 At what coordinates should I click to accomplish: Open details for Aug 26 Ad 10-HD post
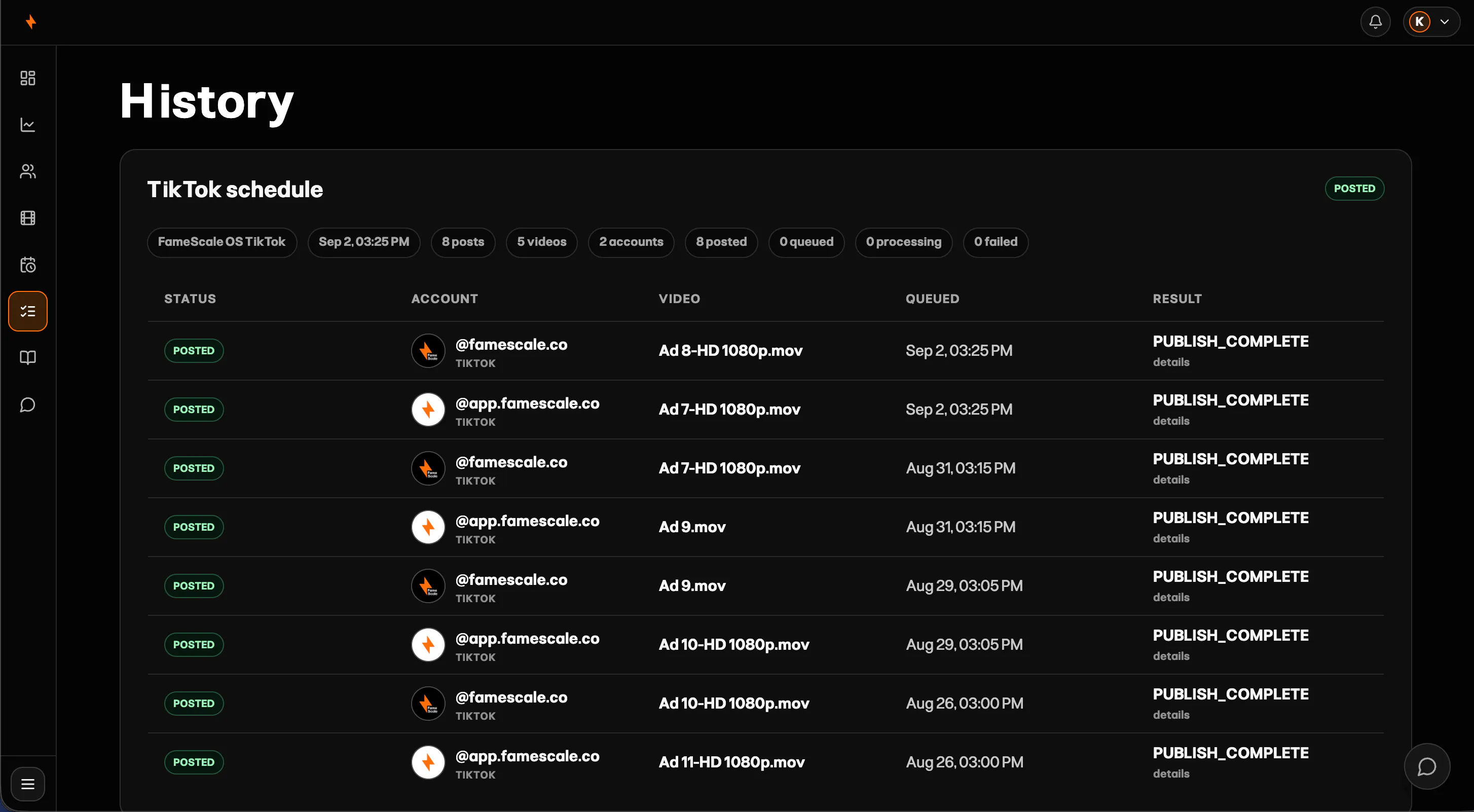click(x=1171, y=715)
